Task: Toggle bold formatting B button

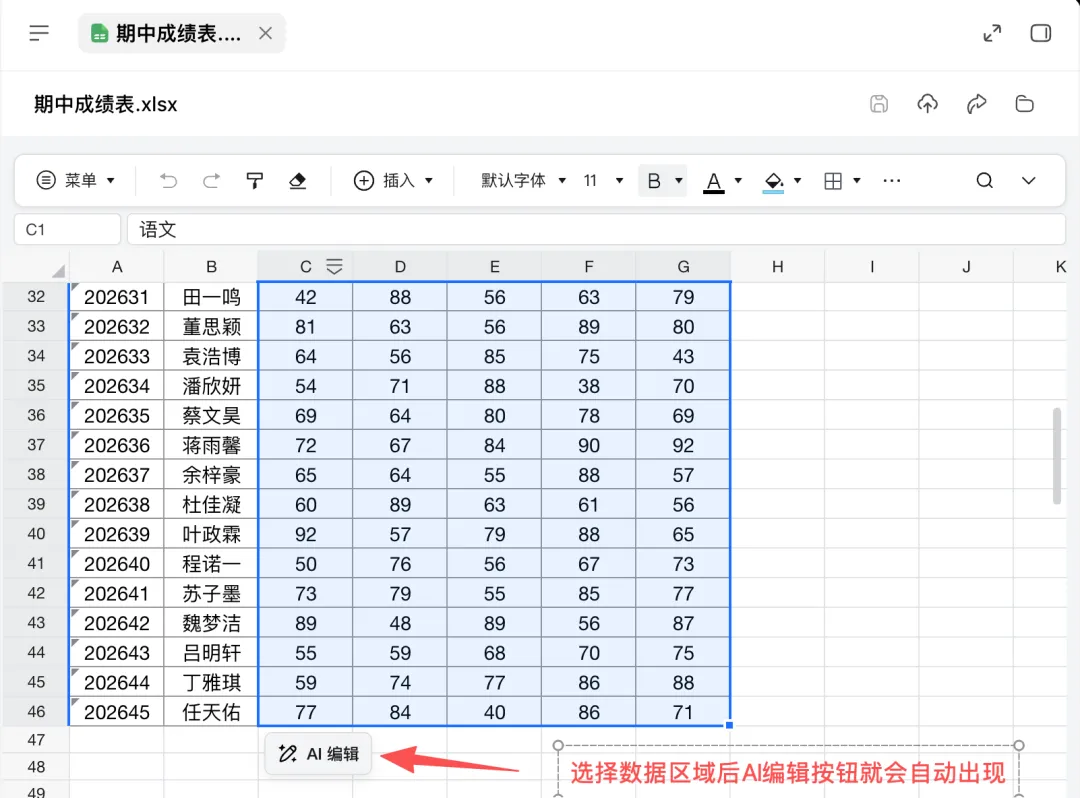Action: pos(654,181)
